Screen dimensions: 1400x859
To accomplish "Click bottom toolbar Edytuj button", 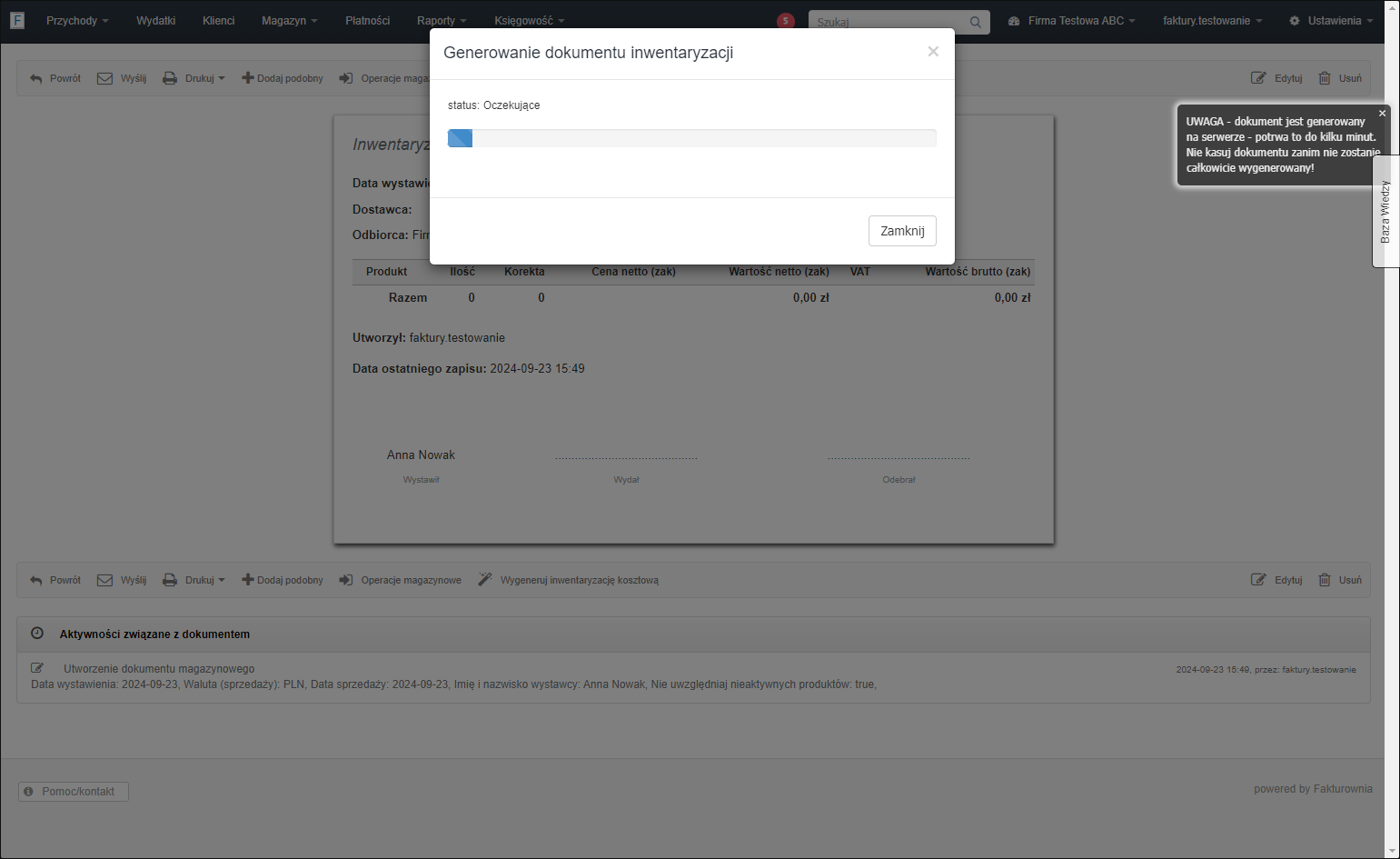I will [1276, 580].
